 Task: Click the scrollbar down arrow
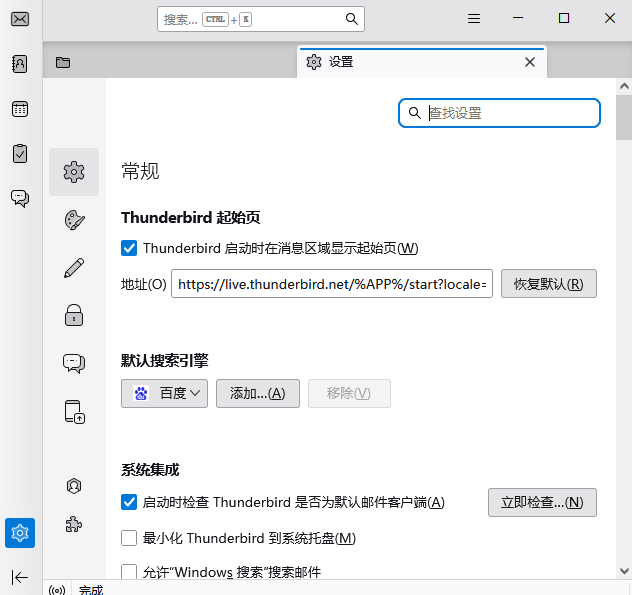(624, 571)
